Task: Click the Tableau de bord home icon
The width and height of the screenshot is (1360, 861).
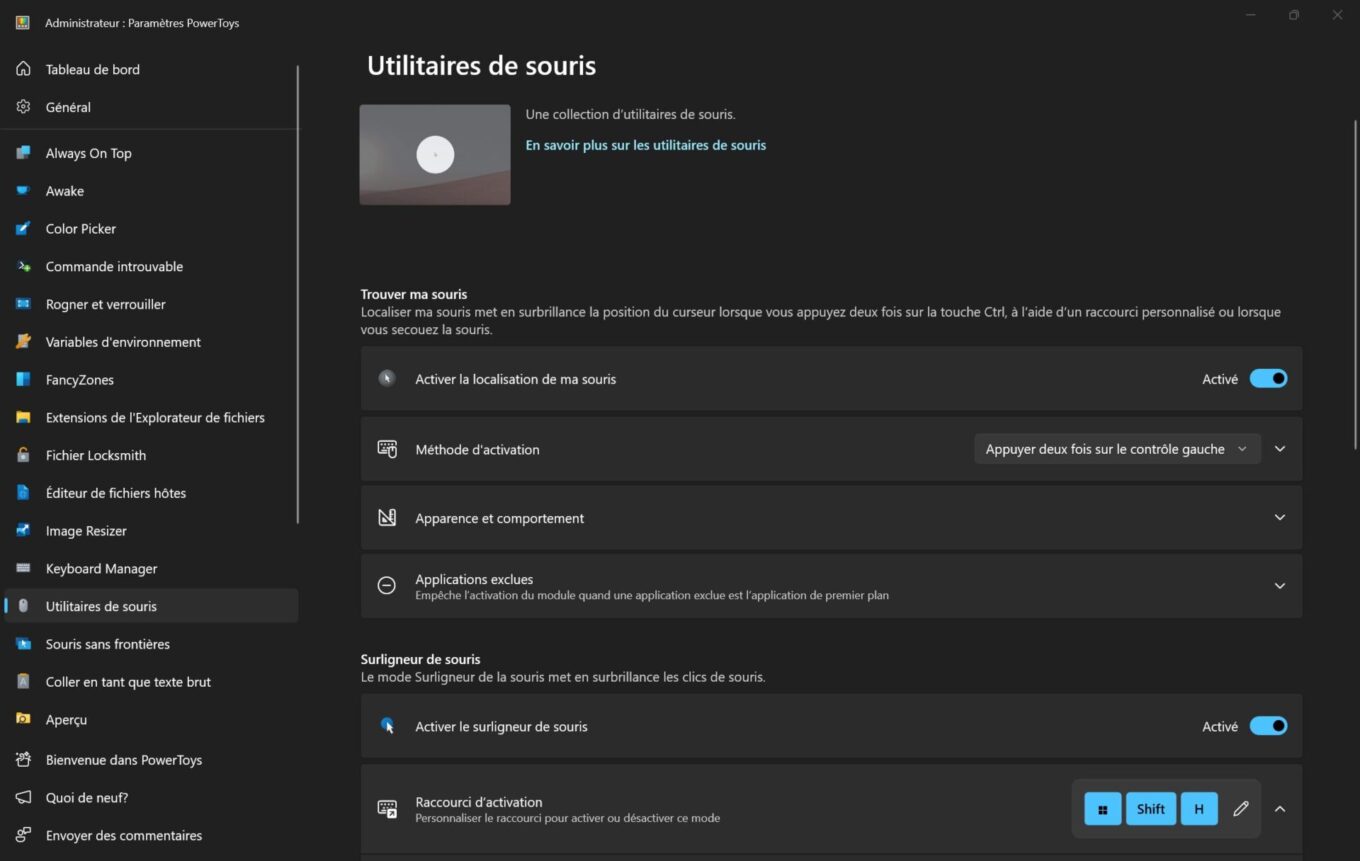Action: tap(23, 69)
